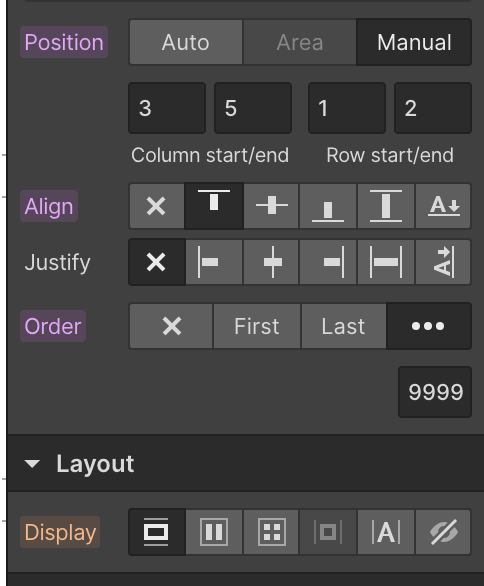484x586 pixels.
Task: Choose justify start icon
Action: click(x=214, y=262)
